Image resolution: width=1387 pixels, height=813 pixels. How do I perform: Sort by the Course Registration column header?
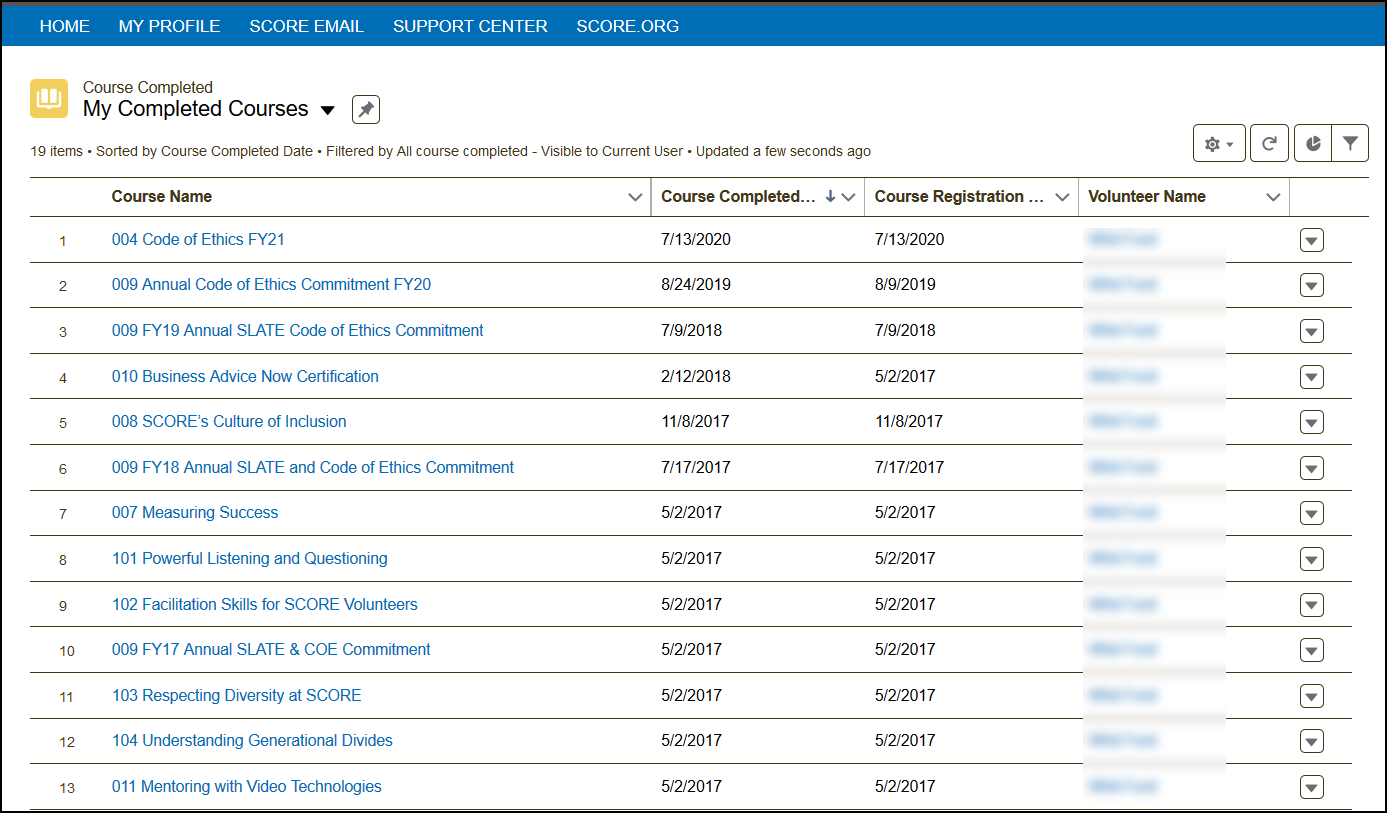pos(957,196)
